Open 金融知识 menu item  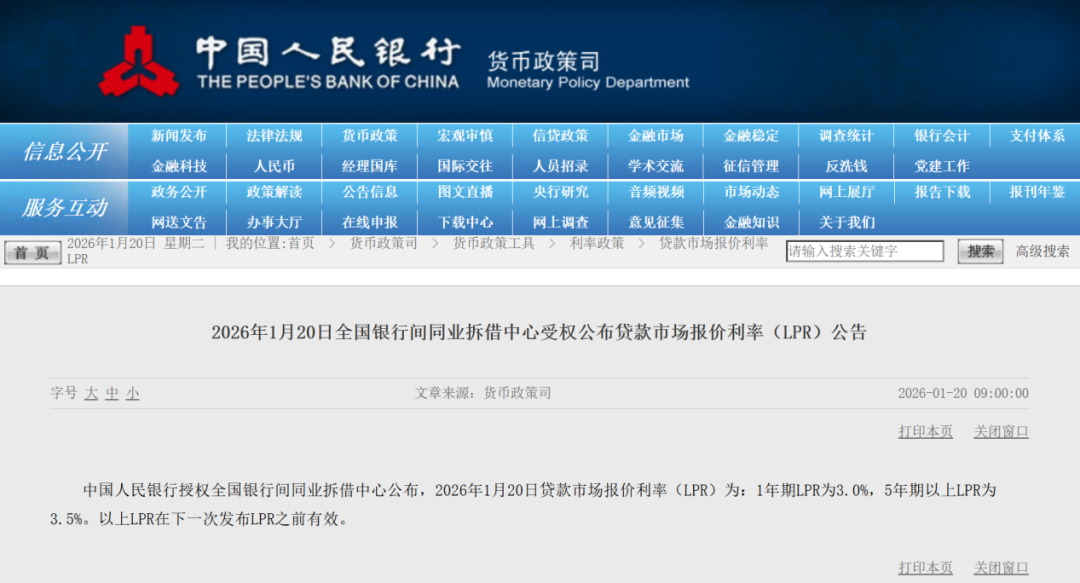click(x=751, y=222)
